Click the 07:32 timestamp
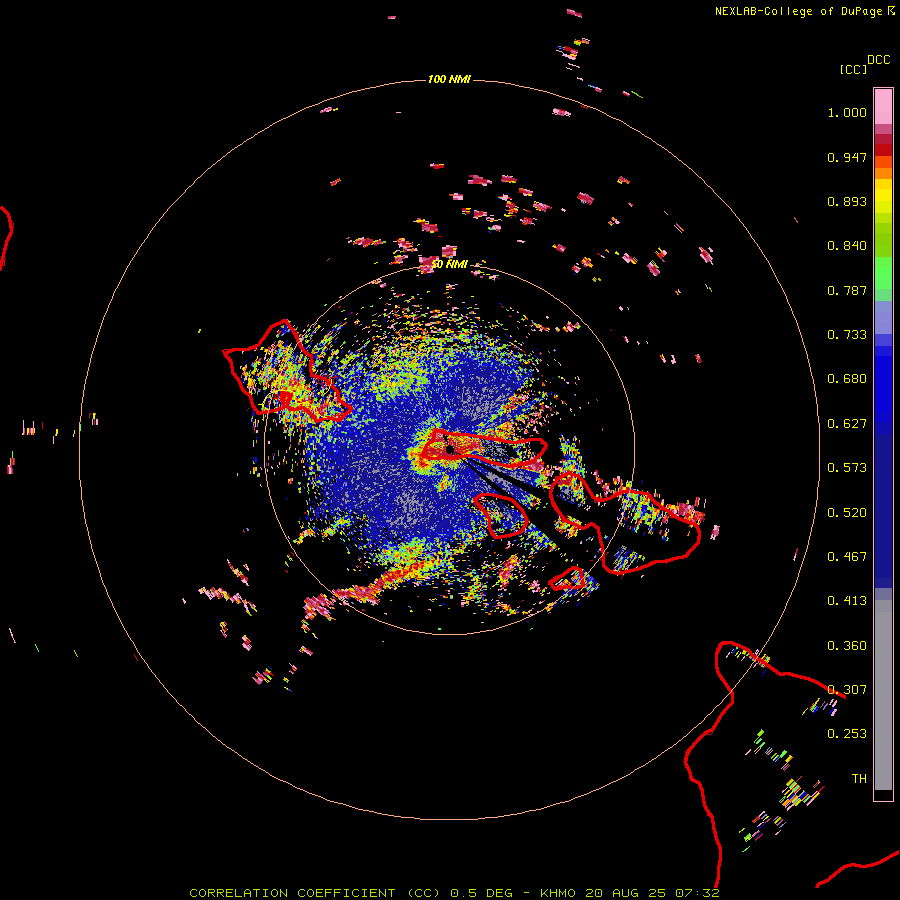 pos(697,893)
